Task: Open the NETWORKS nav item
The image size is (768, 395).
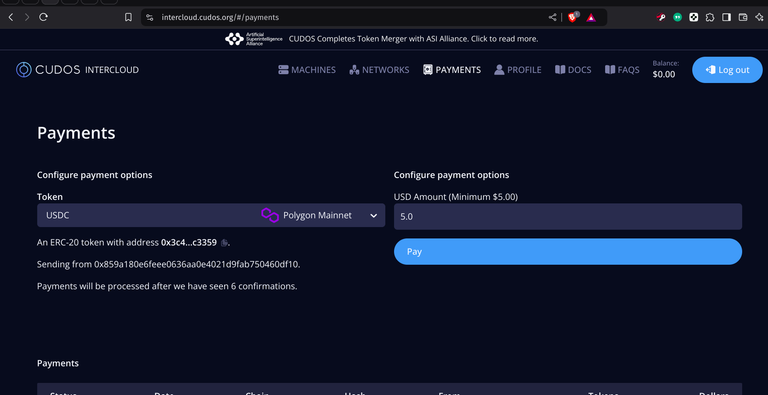Action: pos(379,70)
